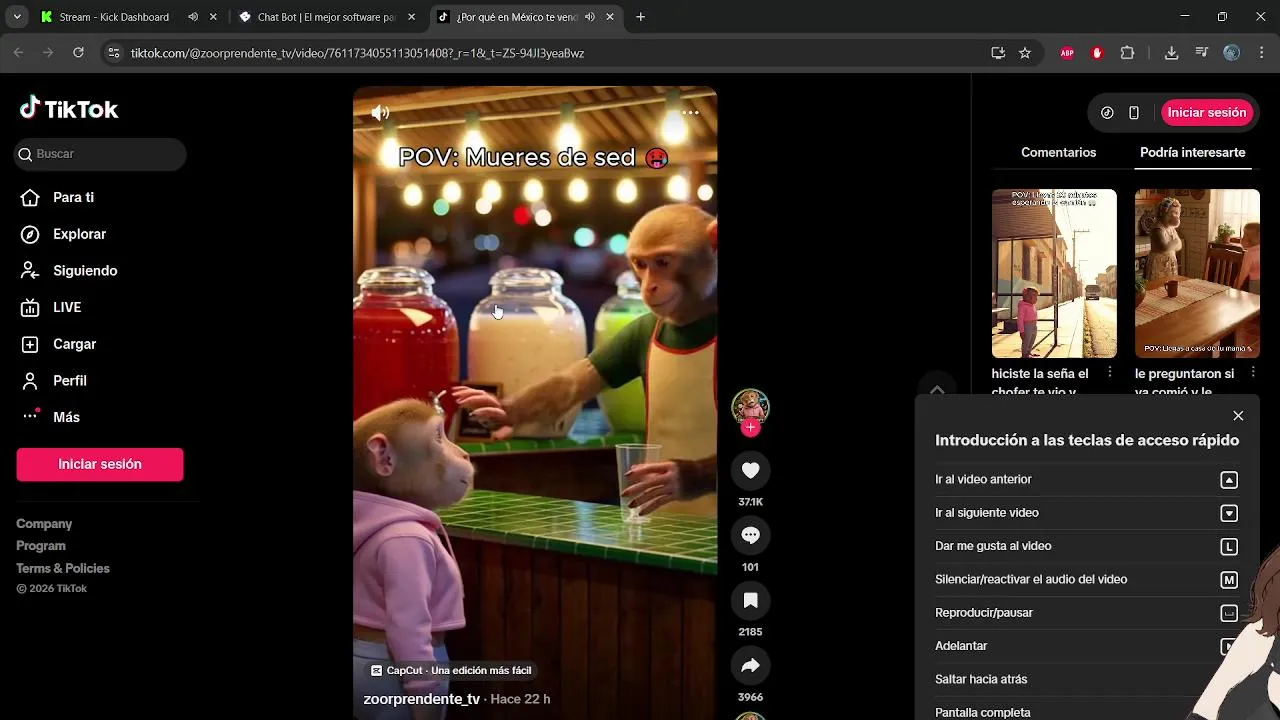
Task: Click the sidebar Iniciar sesión button
Action: [x=100, y=464]
